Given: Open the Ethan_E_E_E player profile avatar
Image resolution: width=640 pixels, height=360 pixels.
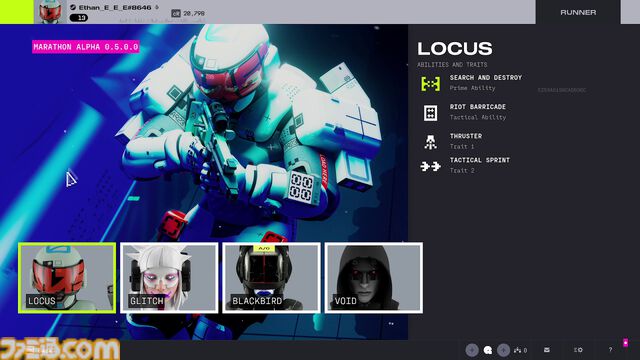Looking at the screenshot, I should coord(51,12).
